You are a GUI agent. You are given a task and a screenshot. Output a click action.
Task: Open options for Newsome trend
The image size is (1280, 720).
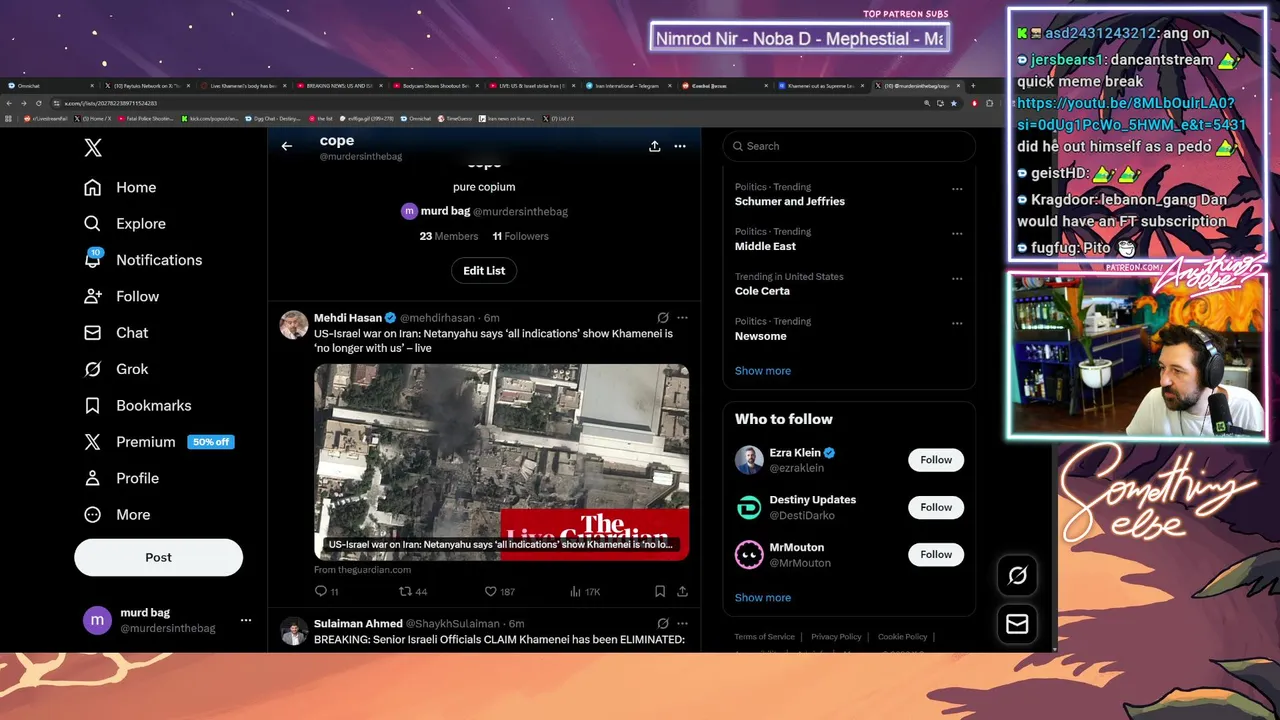(x=957, y=323)
